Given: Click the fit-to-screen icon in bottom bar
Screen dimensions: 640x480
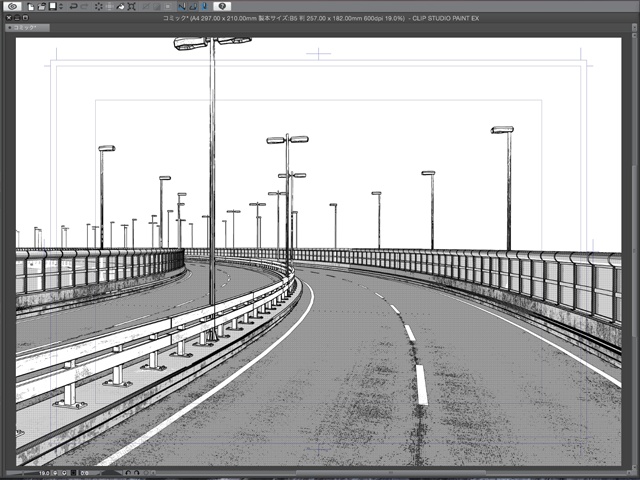Looking at the screenshot, I should coord(73,473).
